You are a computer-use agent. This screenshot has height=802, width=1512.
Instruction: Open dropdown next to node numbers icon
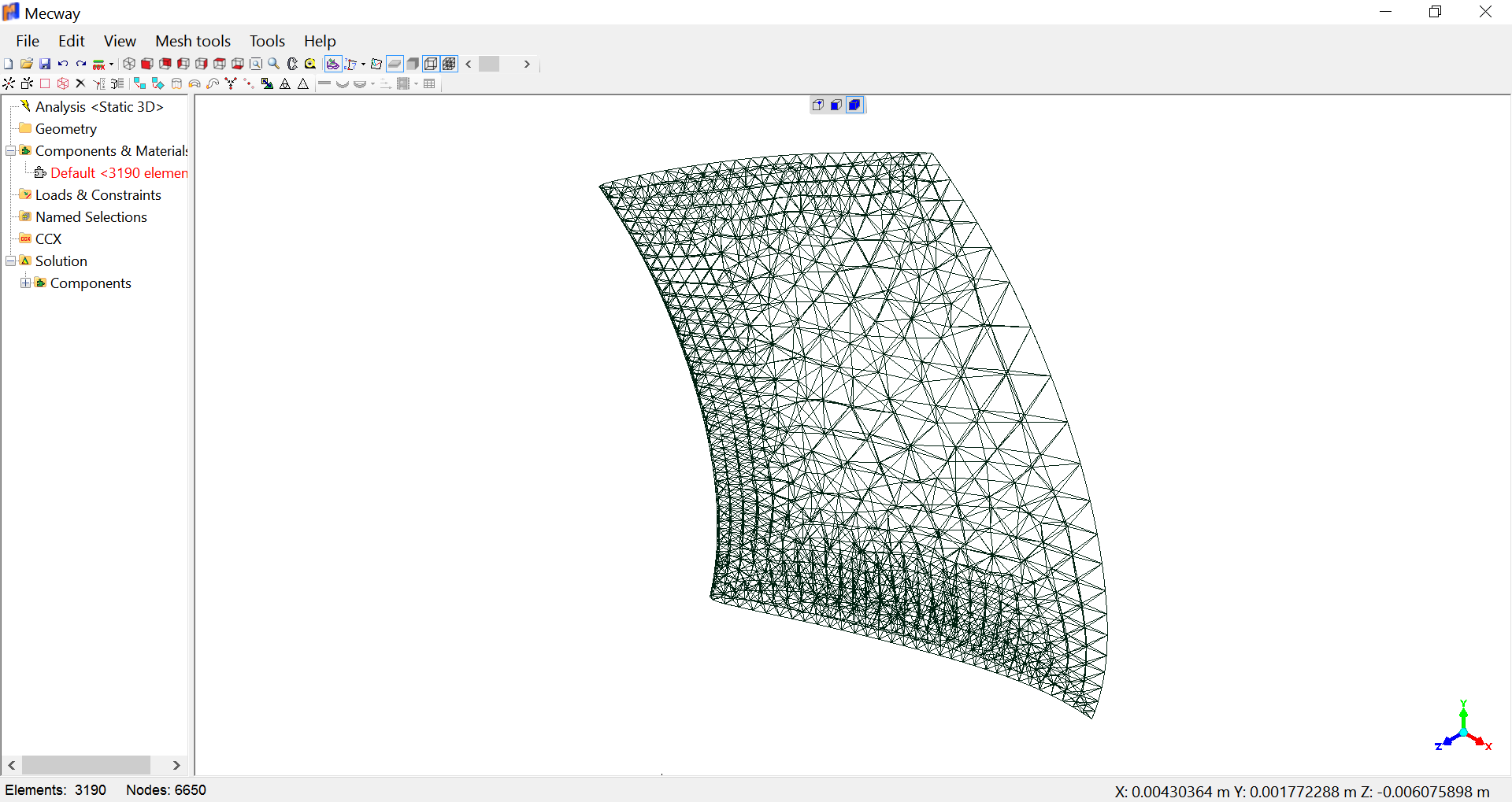363,65
